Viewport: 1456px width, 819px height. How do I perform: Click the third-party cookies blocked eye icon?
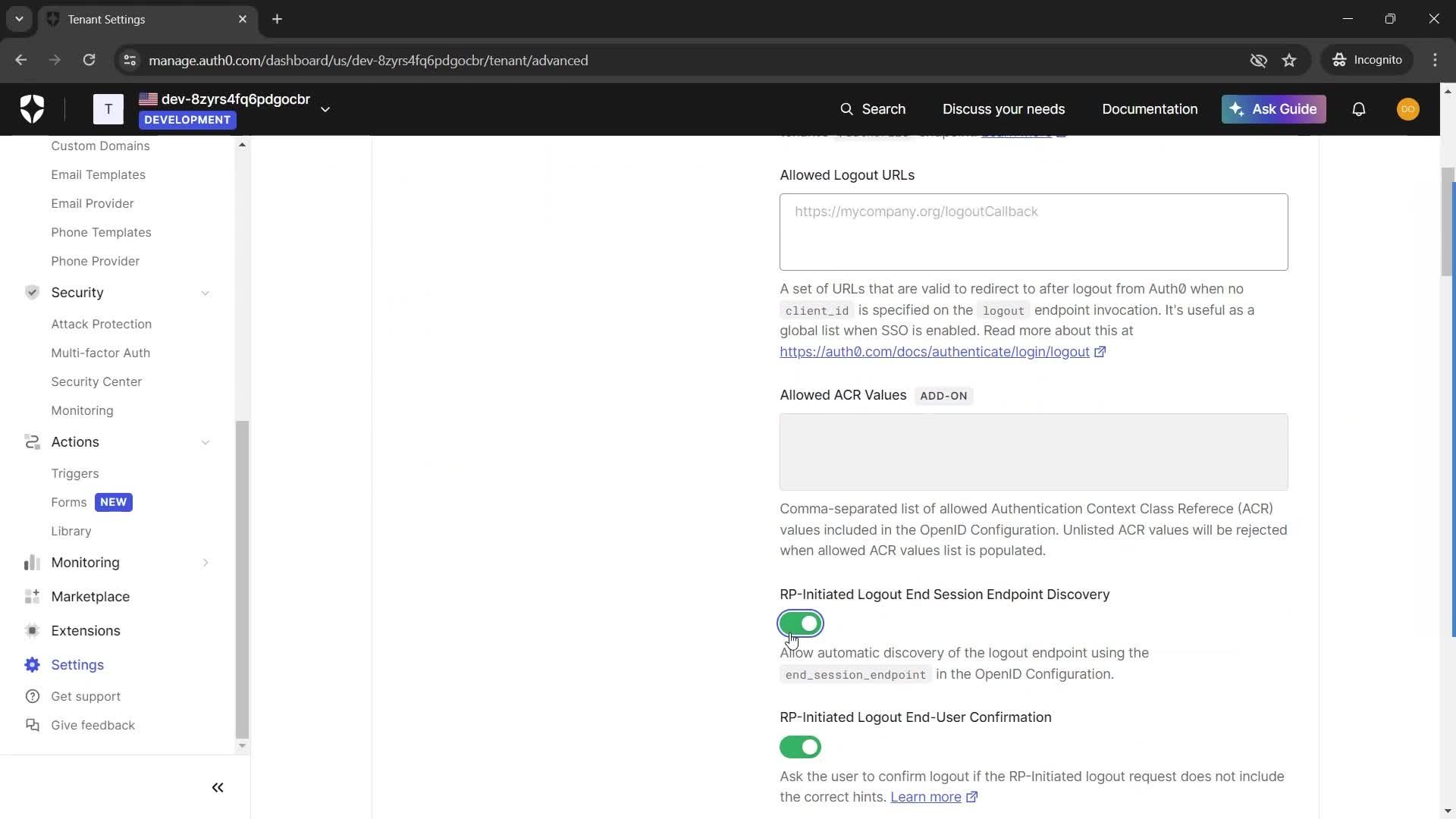coord(1258,60)
